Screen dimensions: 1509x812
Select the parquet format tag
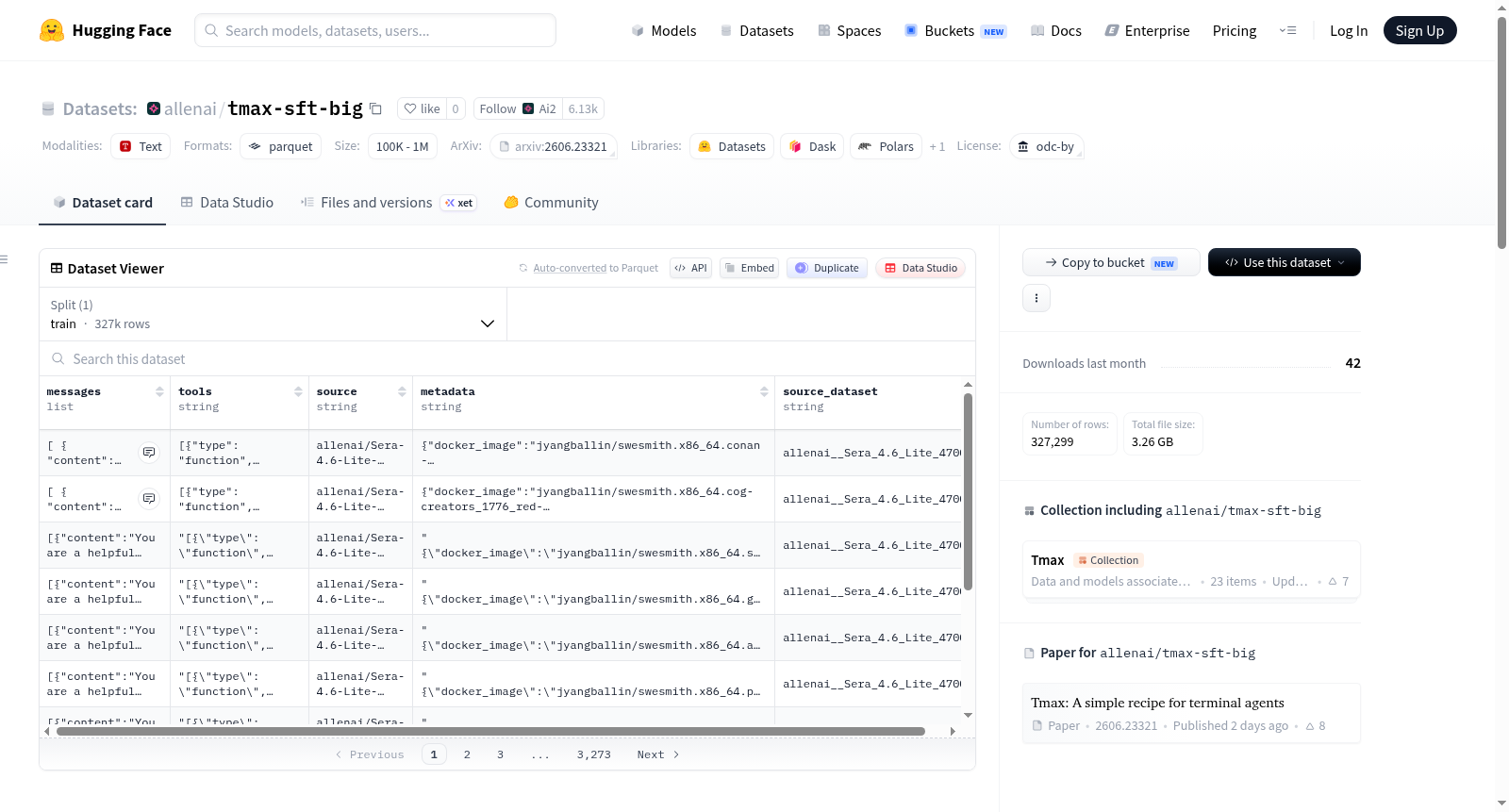point(281,146)
